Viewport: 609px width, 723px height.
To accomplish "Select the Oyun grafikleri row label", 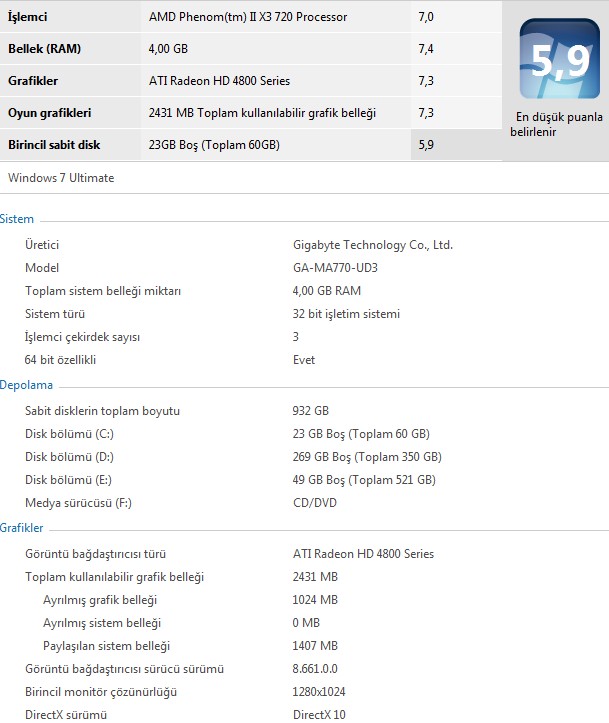I will [x=49, y=113].
